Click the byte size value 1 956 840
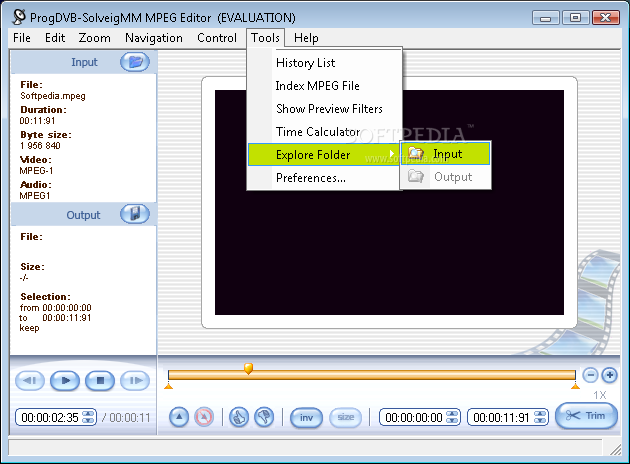The height and width of the screenshot is (464, 630). (x=40, y=146)
